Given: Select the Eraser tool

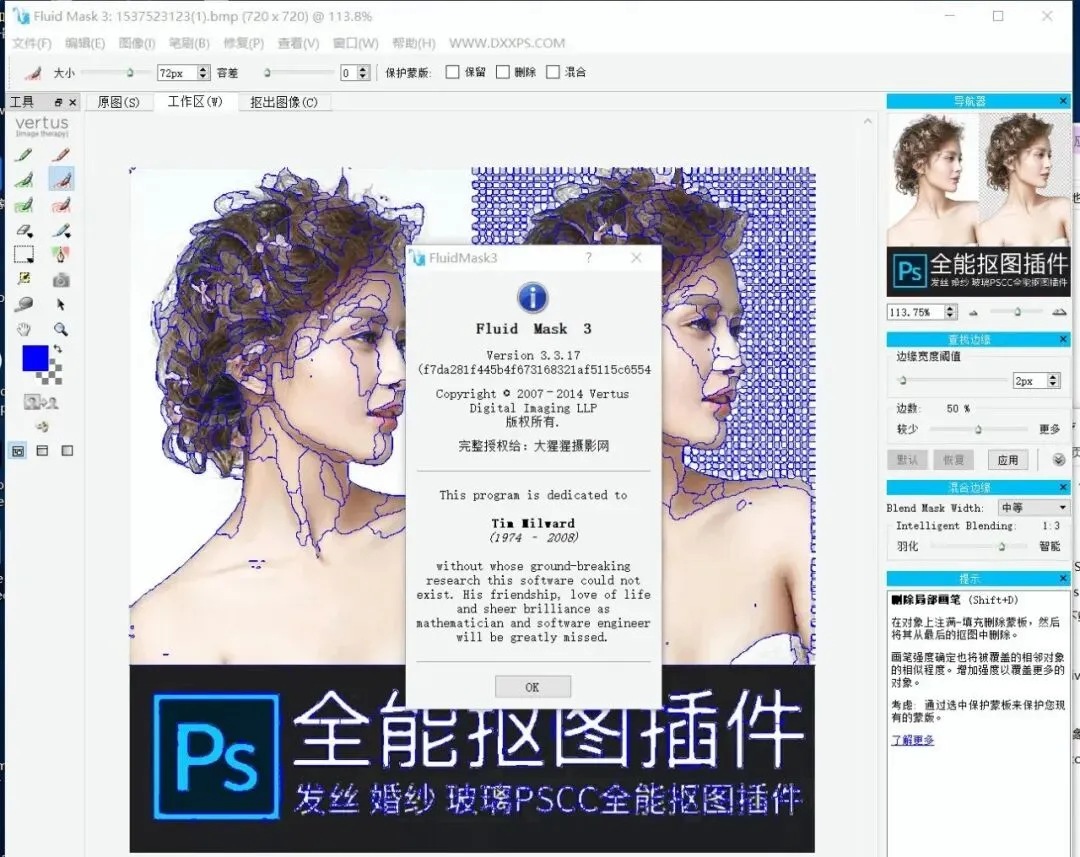Looking at the screenshot, I should pyautogui.click(x=23, y=230).
